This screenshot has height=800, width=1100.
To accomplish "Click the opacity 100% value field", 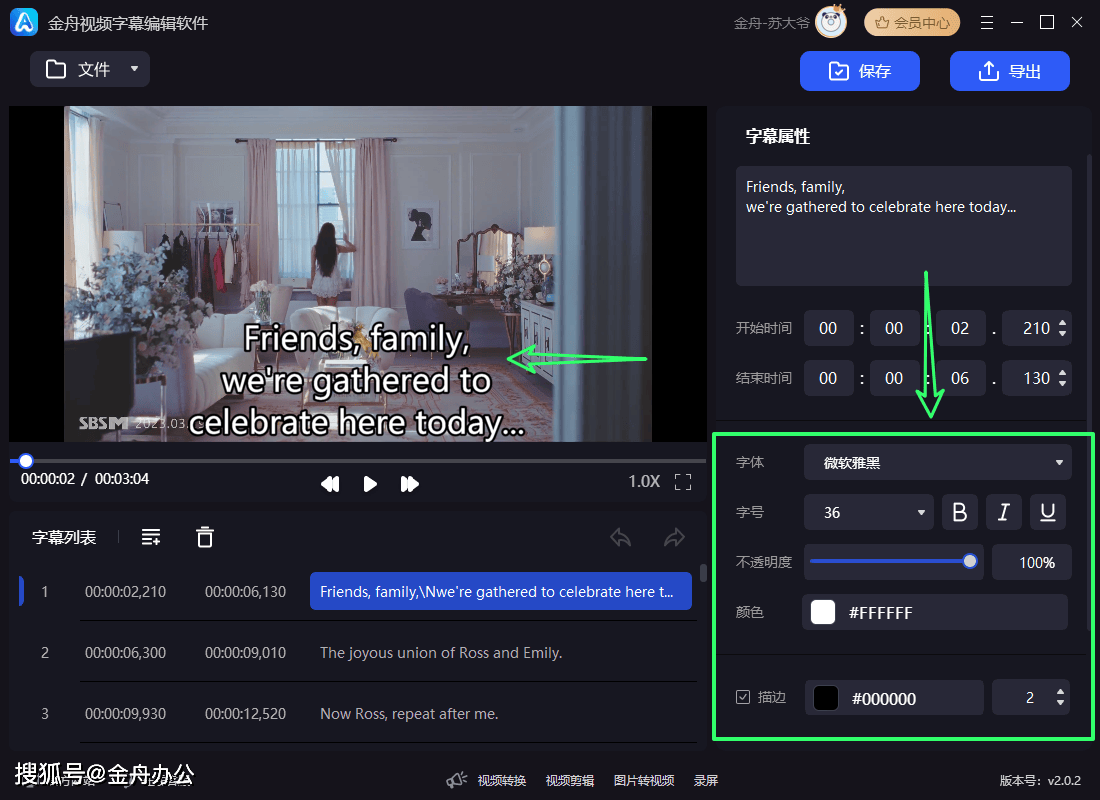I will [1033, 562].
